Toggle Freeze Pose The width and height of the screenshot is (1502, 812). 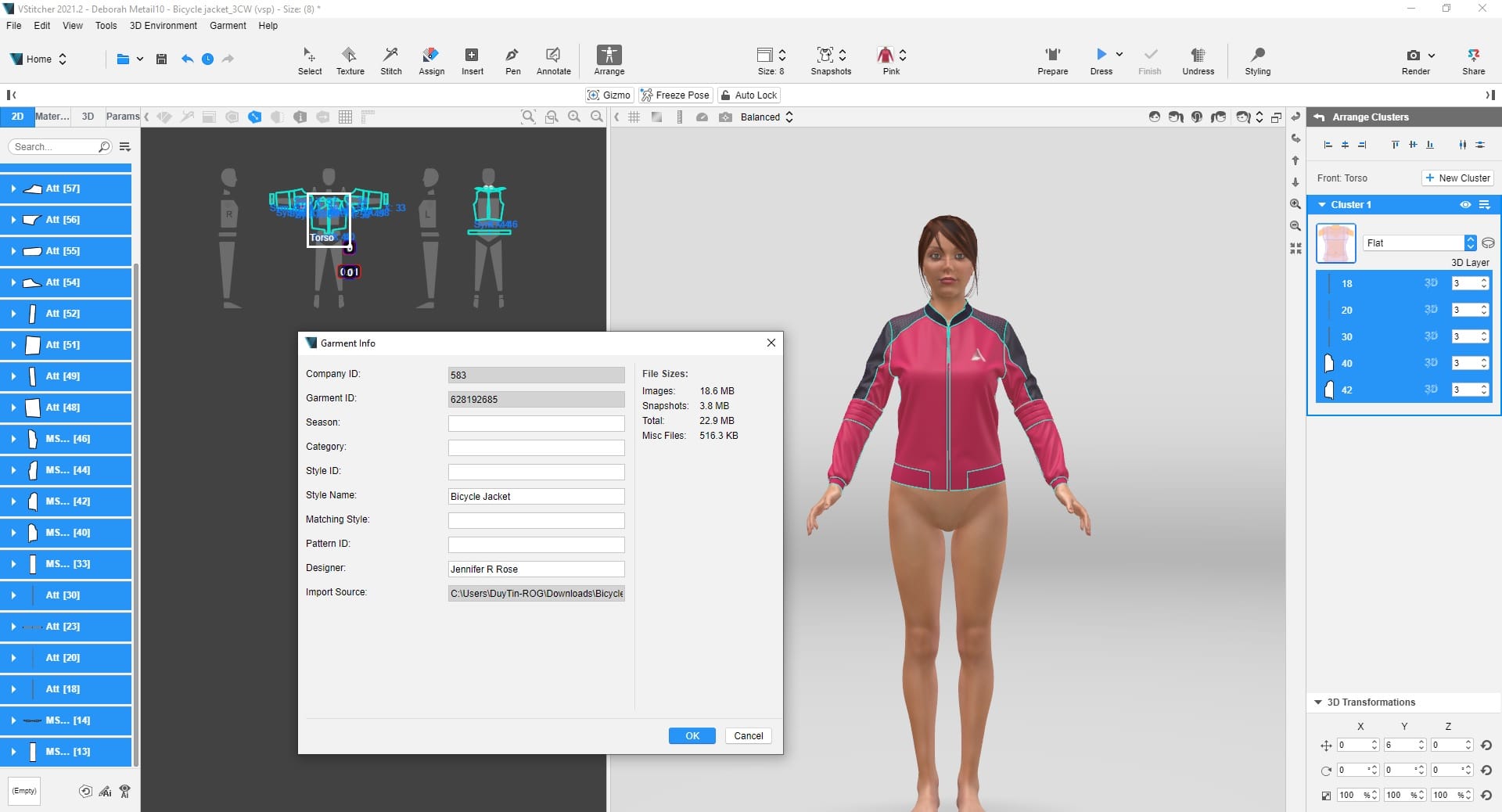pyautogui.click(x=674, y=95)
